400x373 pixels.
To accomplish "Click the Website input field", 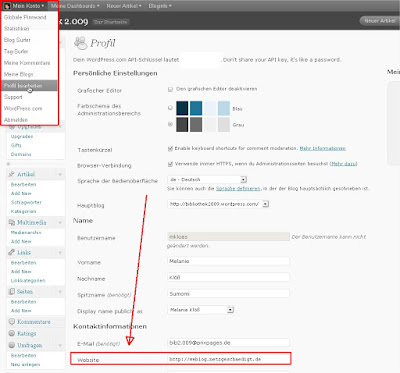I will click(x=228, y=359).
